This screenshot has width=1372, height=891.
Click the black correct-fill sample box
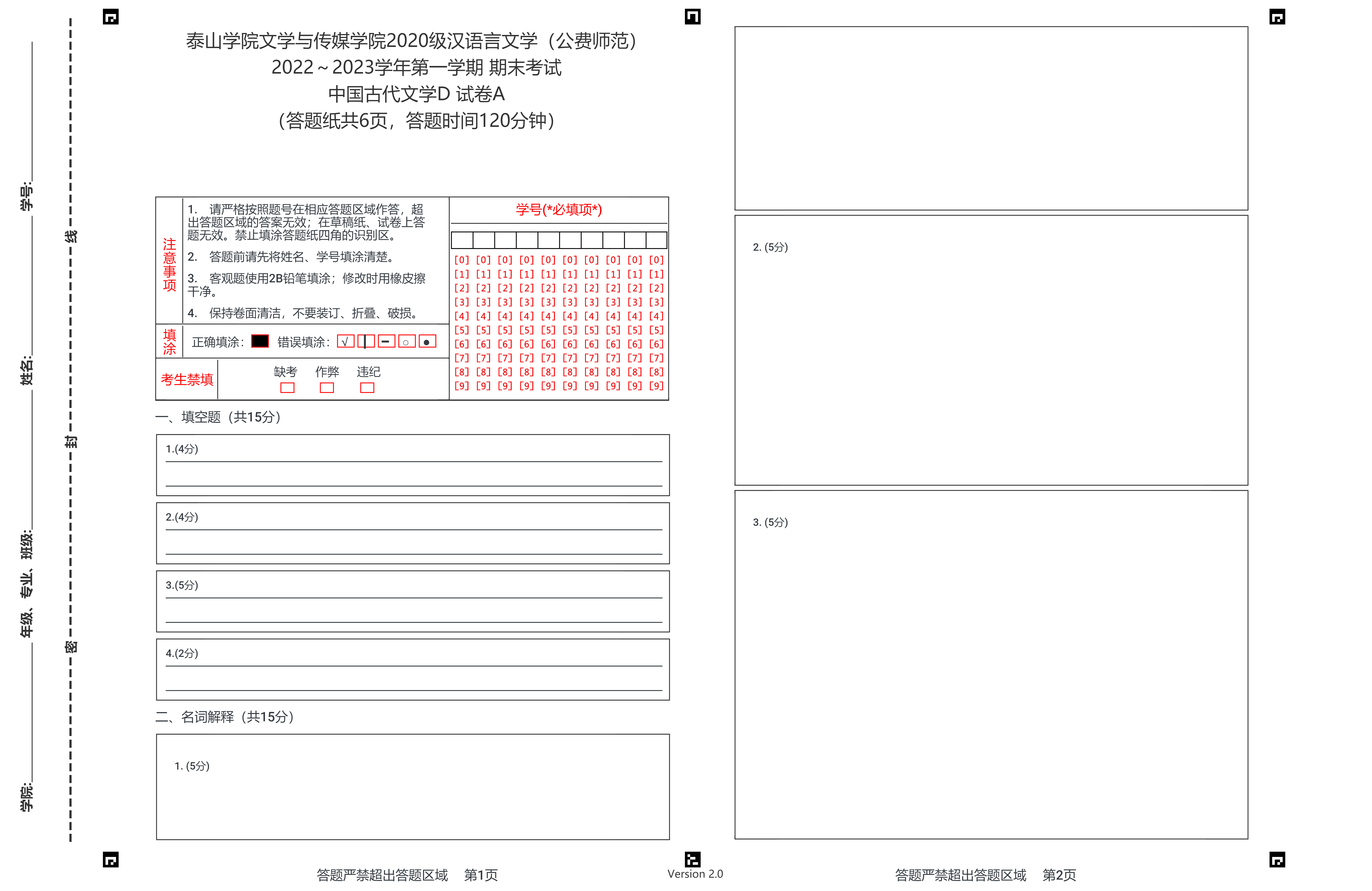coord(260,341)
